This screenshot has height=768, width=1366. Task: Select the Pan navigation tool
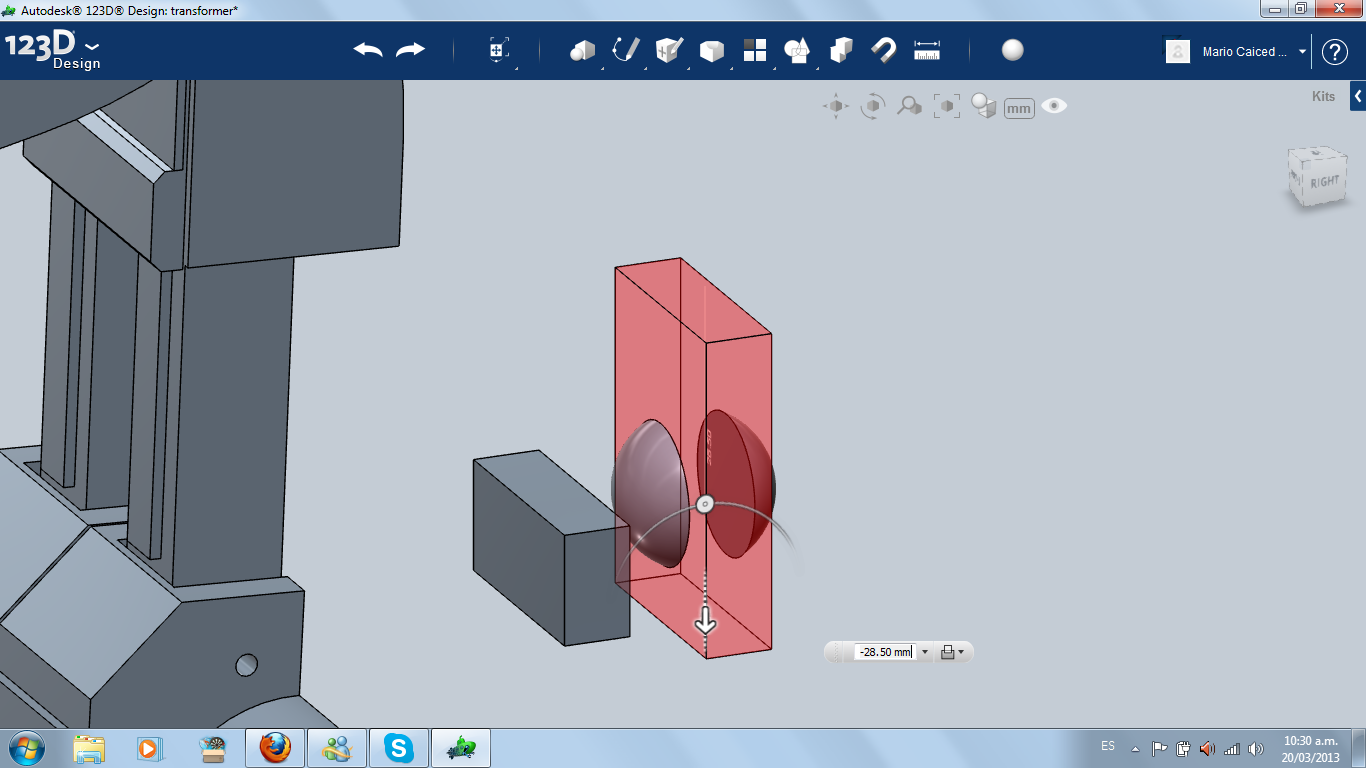(x=836, y=106)
